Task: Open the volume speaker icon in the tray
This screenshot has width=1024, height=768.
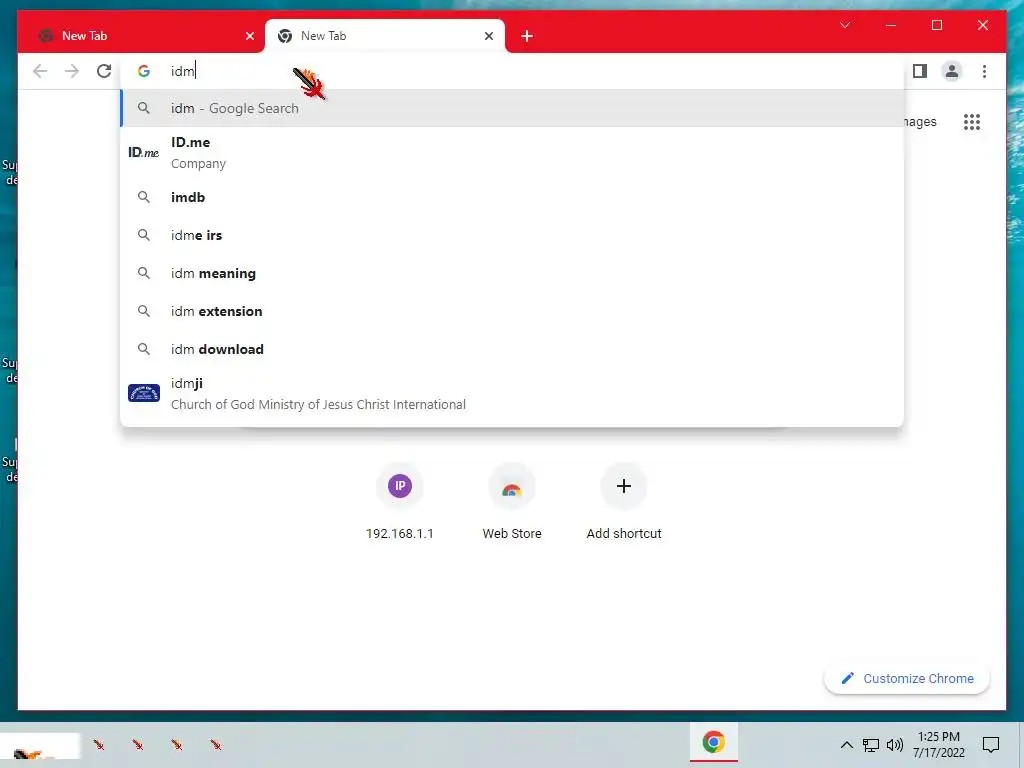Action: (x=895, y=744)
